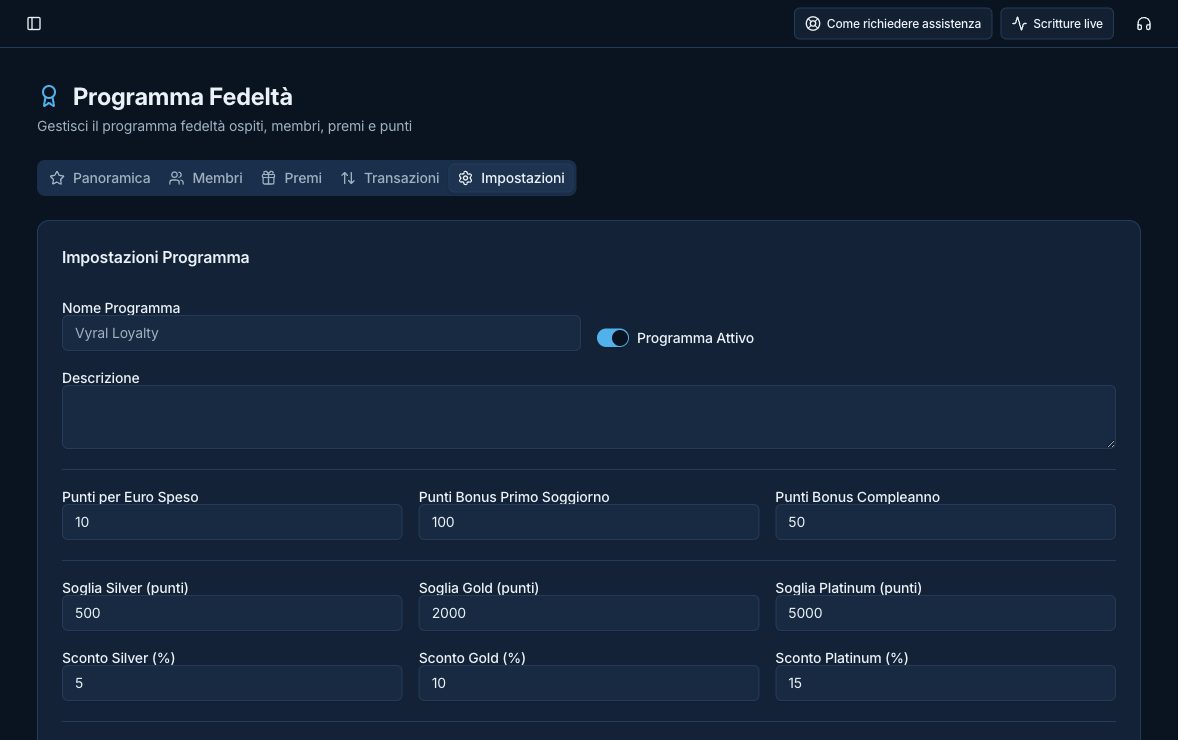Open Come richiedere assistenza help
Image resolution: width=1178 pixels, height=740 pixels.
[x=893, y=23]
